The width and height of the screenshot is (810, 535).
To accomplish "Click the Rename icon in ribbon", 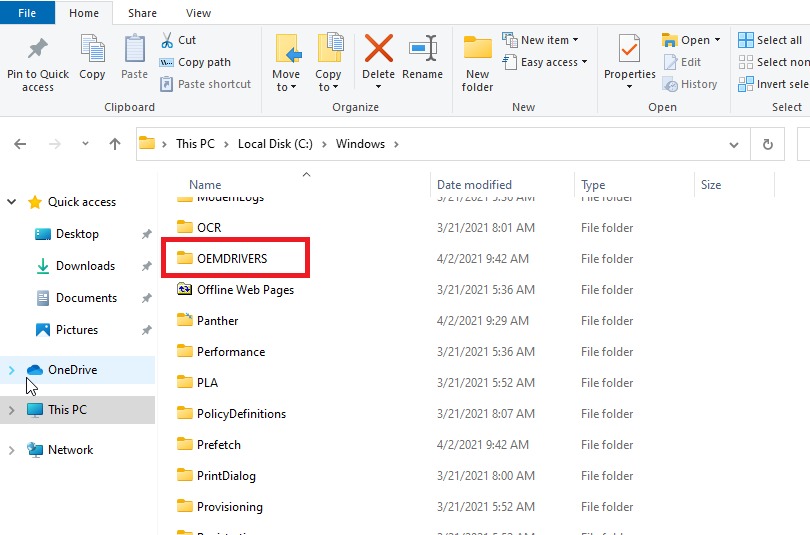I will point(422,50).
